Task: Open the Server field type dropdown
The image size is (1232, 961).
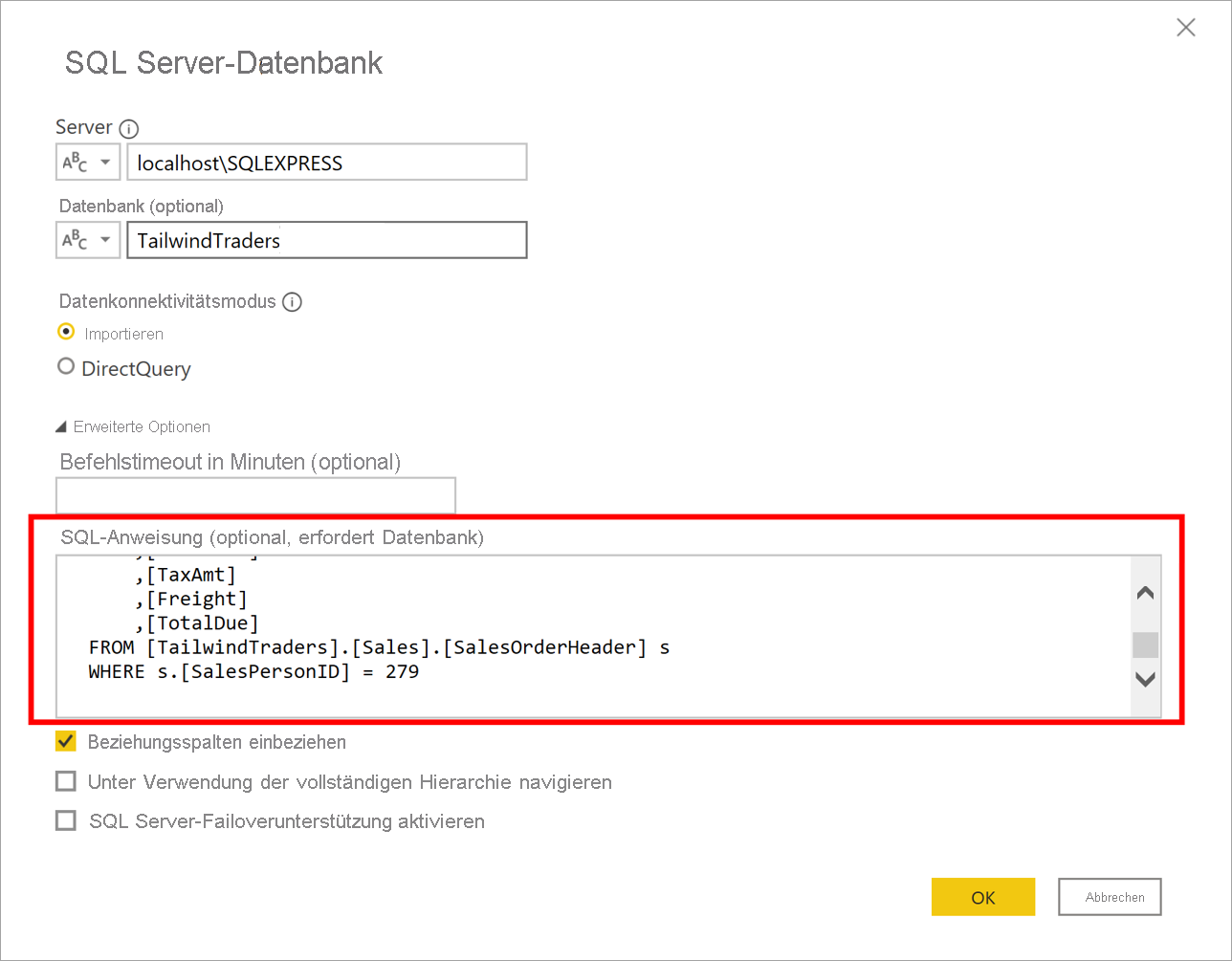Action: (88, 163)
